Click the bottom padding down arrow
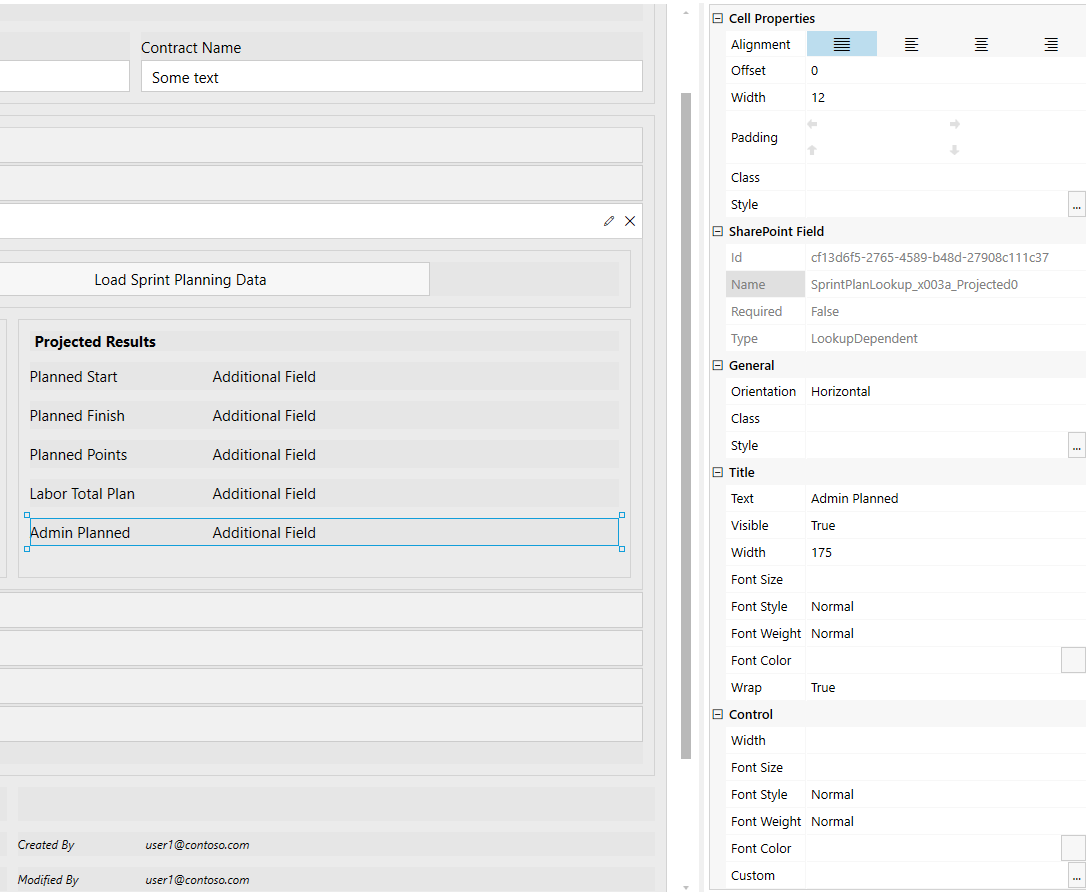The image size is (1086, 892). tap(954, 150)
